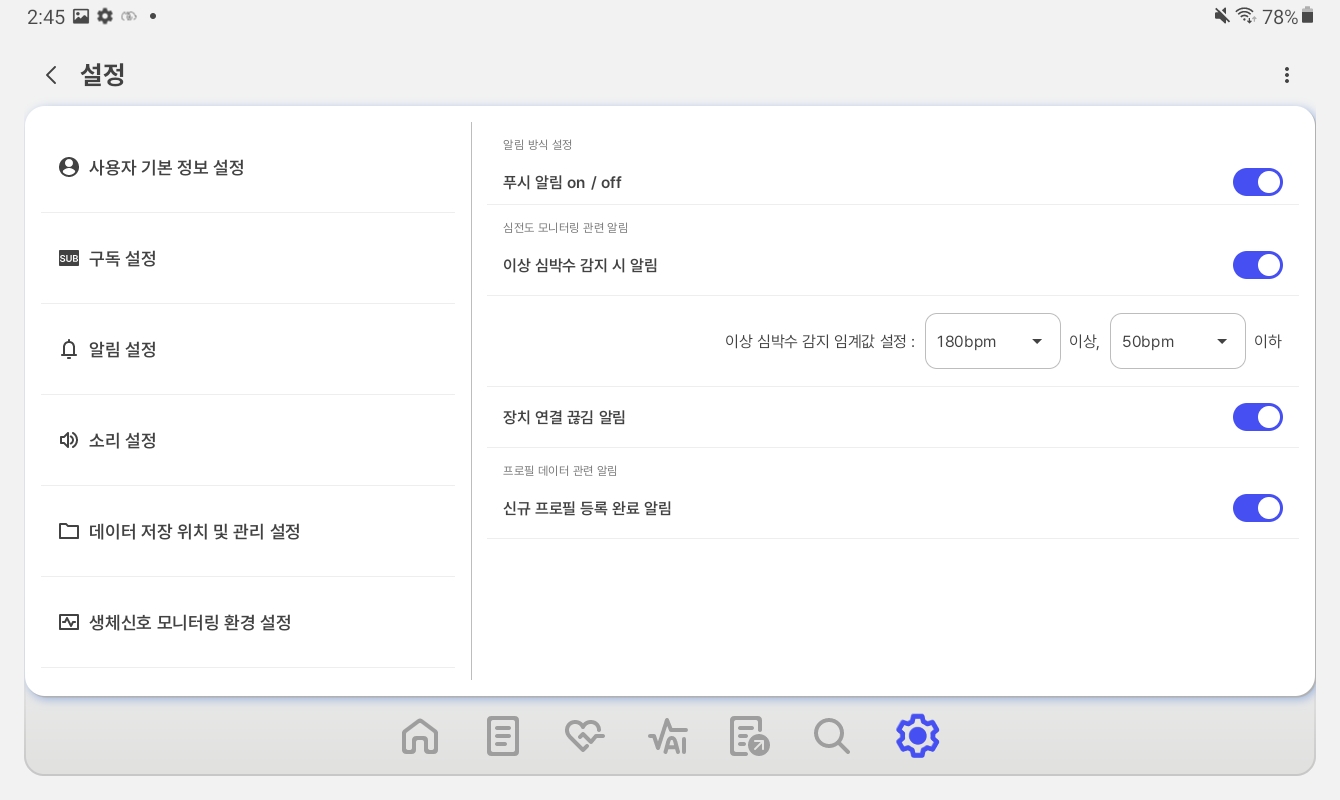Viewport: 1340px width, 800px height.
Task: Click the 프로필 데이터 관련 알림 label
Action: (560, 470)
